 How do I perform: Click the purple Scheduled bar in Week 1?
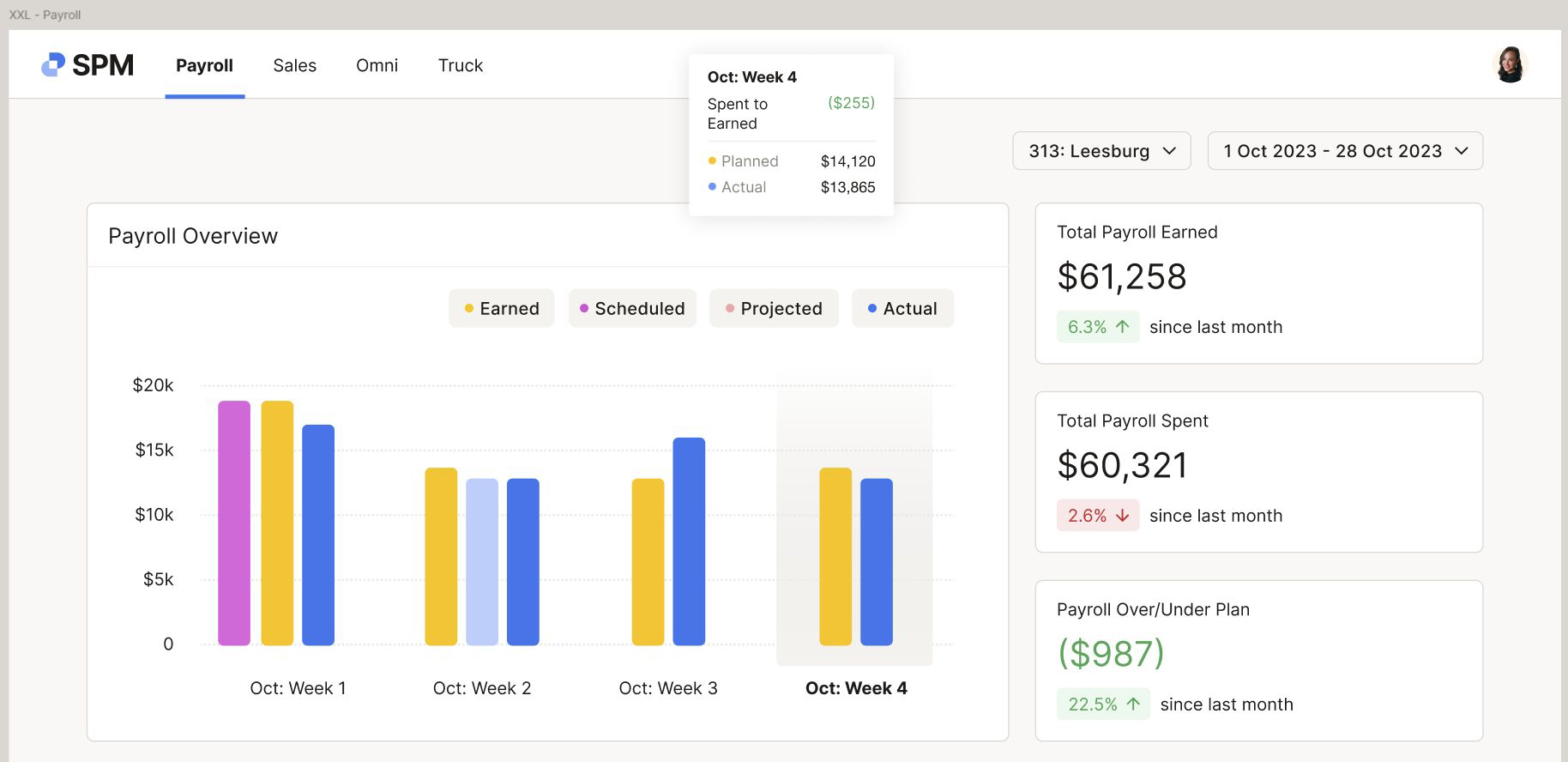[x=234, y=523]
